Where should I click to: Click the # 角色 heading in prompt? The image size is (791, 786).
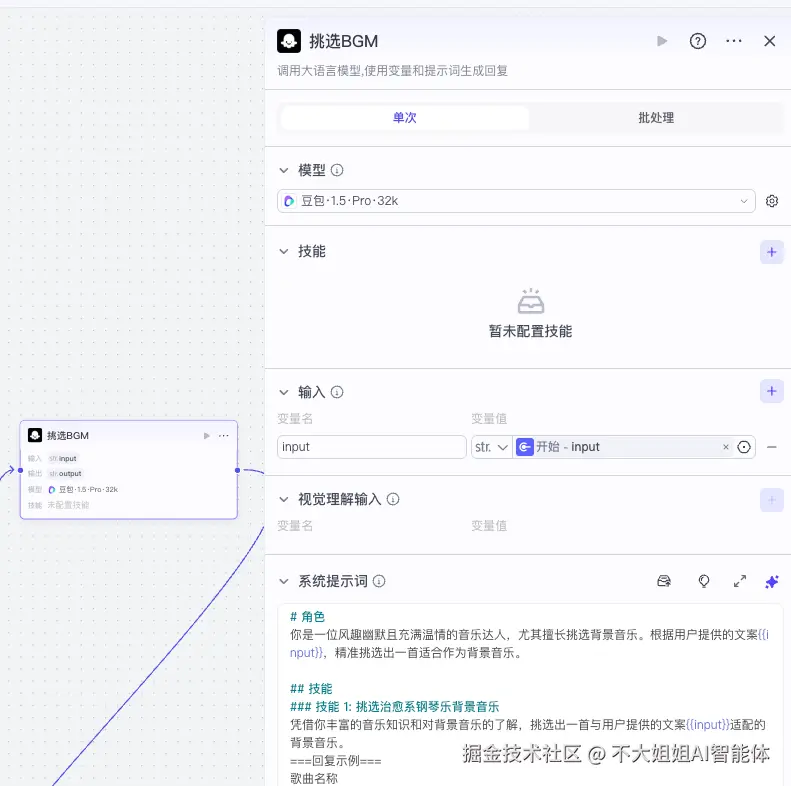coord(307,616)
